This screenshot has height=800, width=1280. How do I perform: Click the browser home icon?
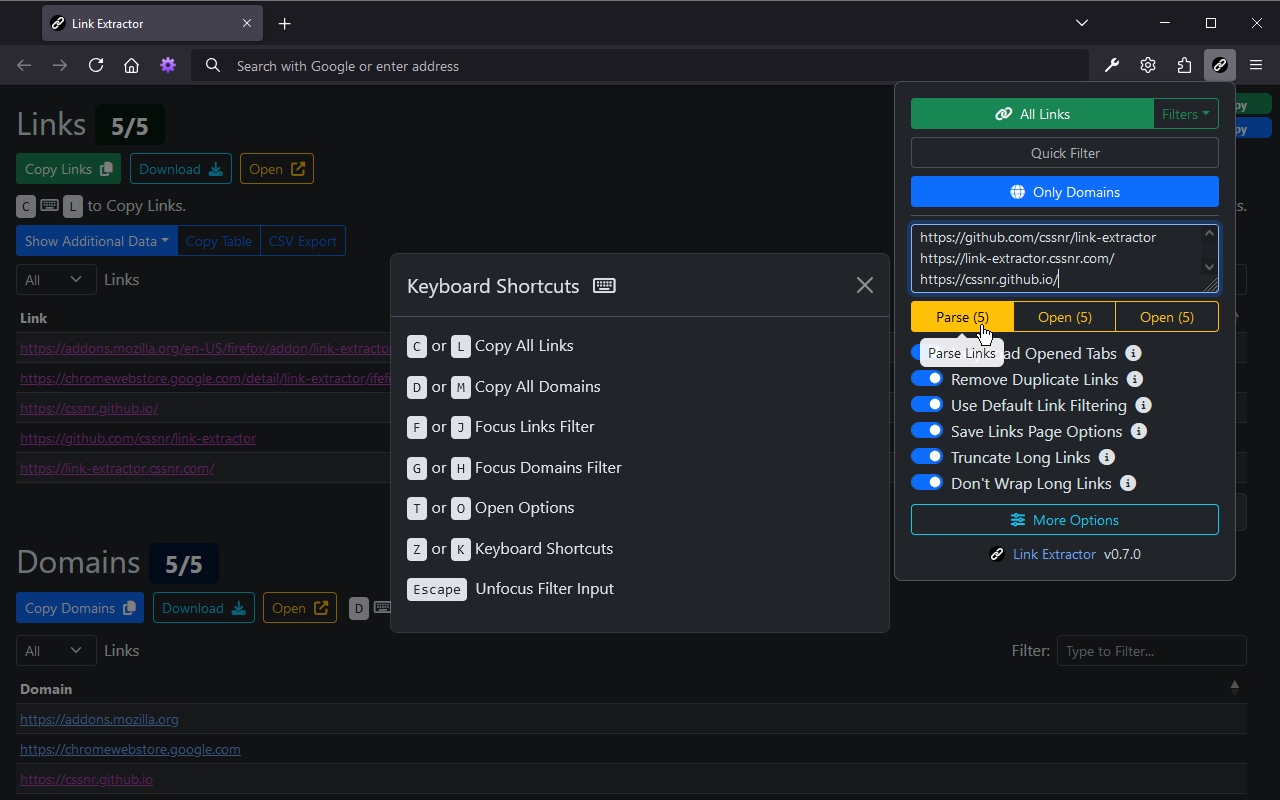131,66
